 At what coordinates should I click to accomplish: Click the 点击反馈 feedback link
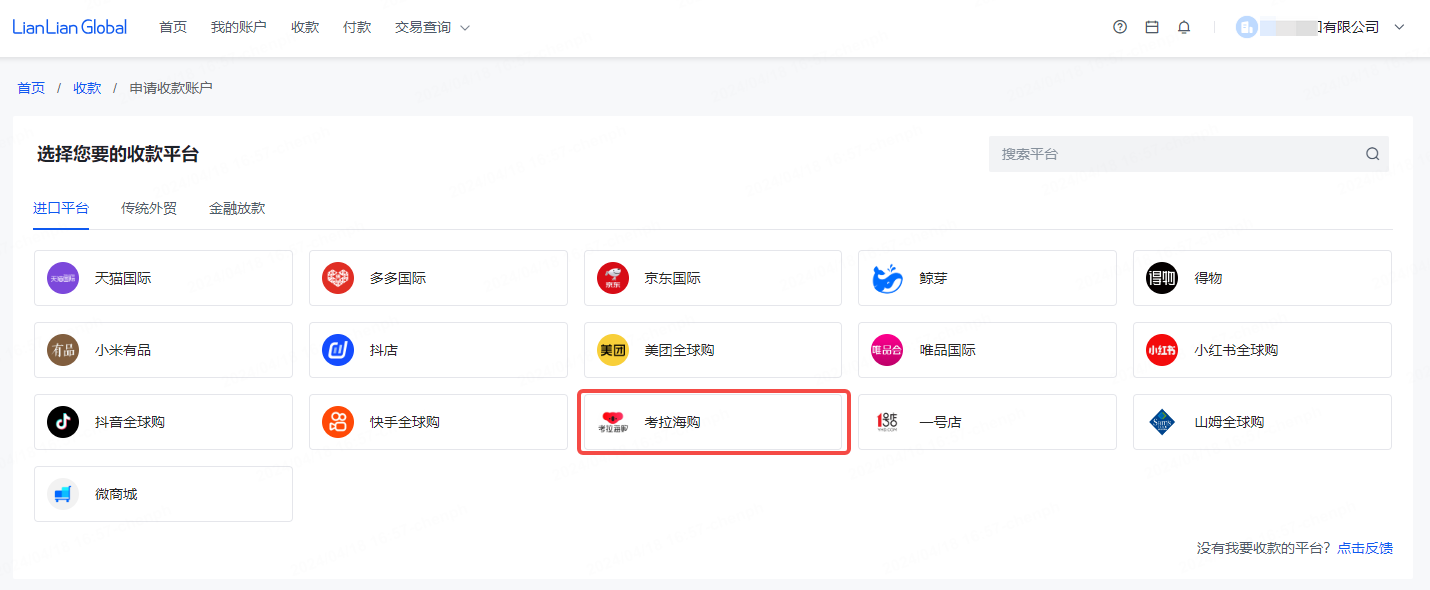(1365, 548)
